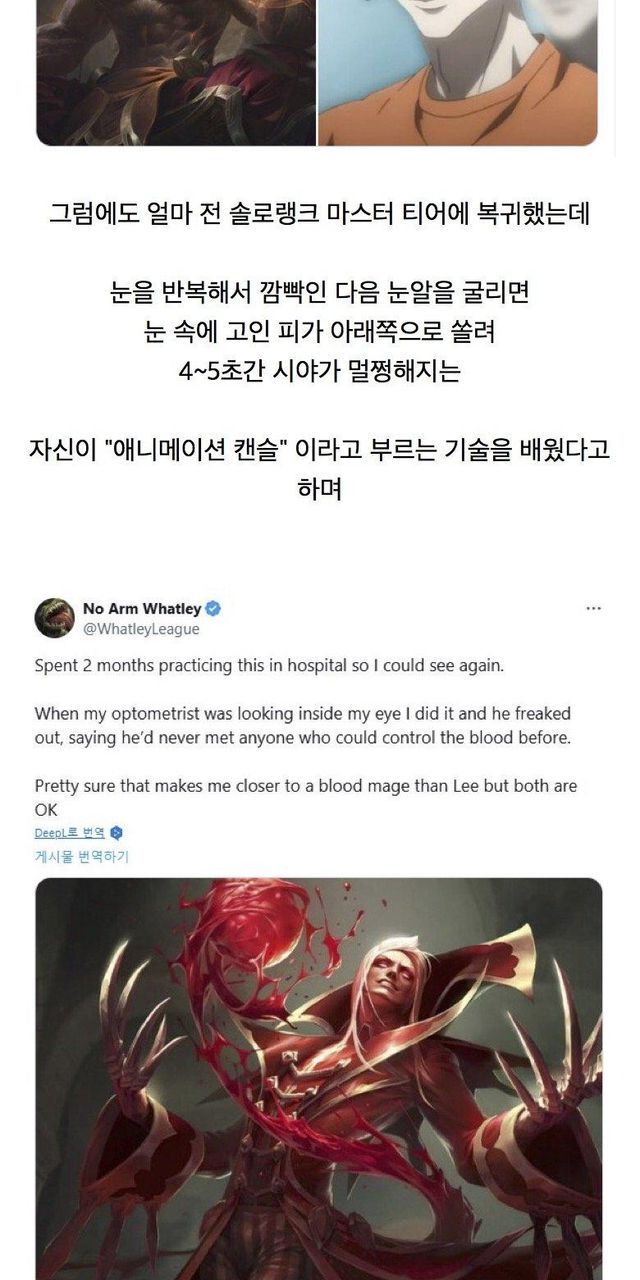This screenshot has width=640, height=1280.
Task: Click the line starting "눈을 반복해서 깜빡인"
Action: tap(319, 293)
